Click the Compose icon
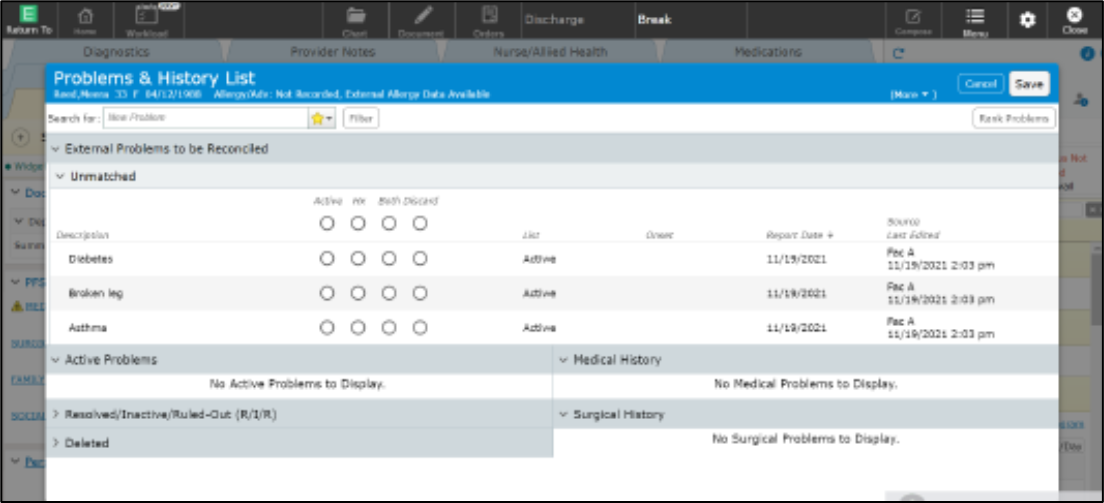1104x503 pixels. tap(913, 19)
